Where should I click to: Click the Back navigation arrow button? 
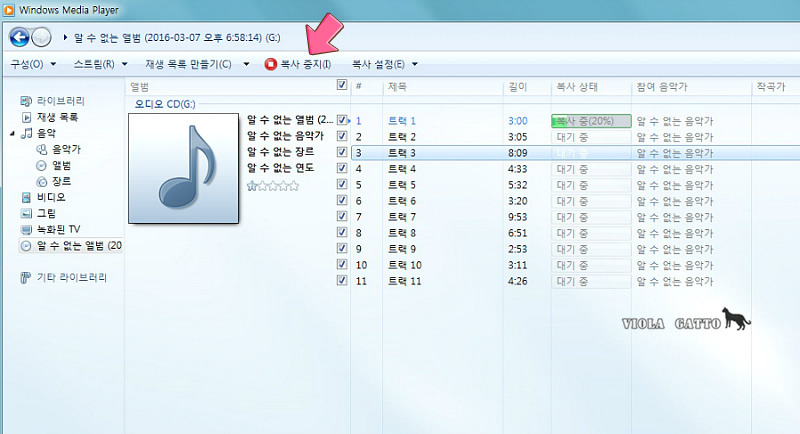point(19,37)
